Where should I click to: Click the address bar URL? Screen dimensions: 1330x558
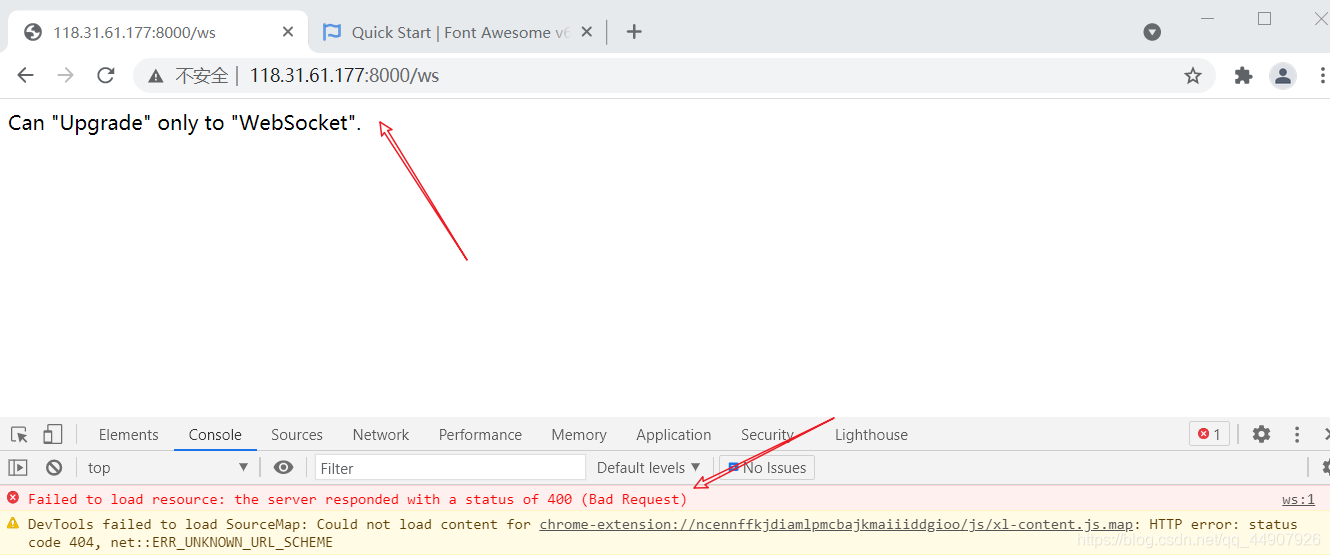[344, 75]
